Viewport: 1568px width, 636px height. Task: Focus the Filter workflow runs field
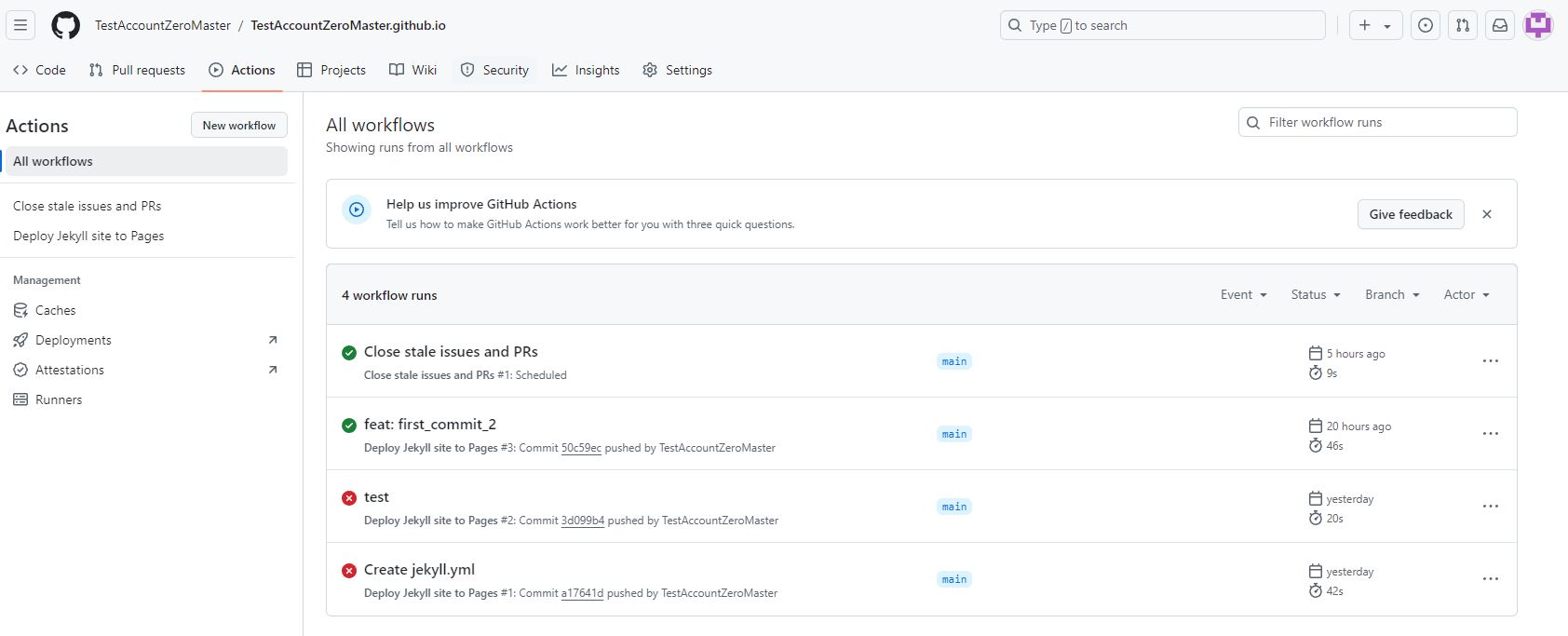coord(1377,122)
